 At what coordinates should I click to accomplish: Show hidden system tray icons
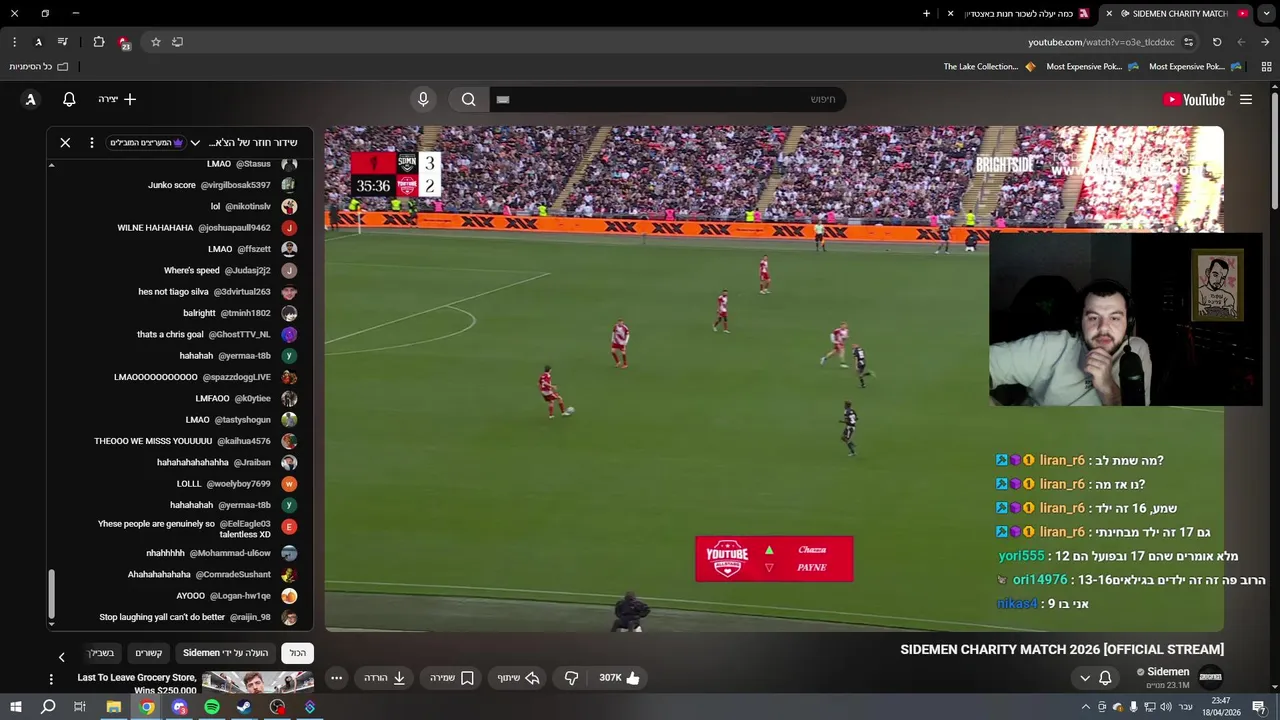click(1086, 707)
